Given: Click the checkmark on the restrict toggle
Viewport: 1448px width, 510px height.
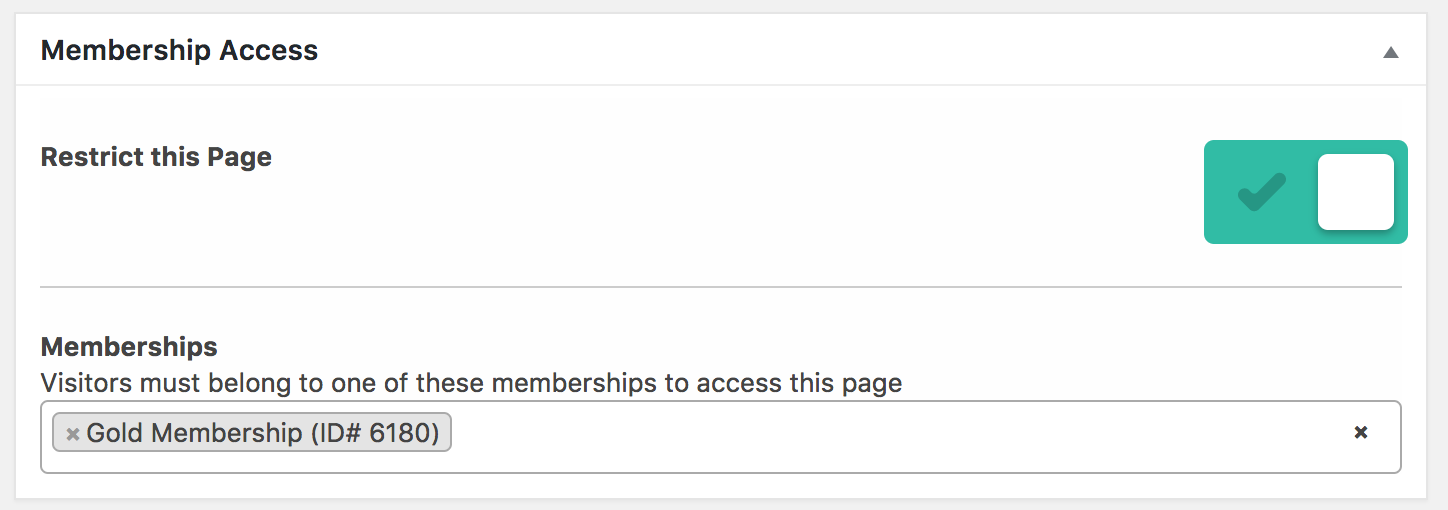Looking at the screenshot, I should [1261, 192].
